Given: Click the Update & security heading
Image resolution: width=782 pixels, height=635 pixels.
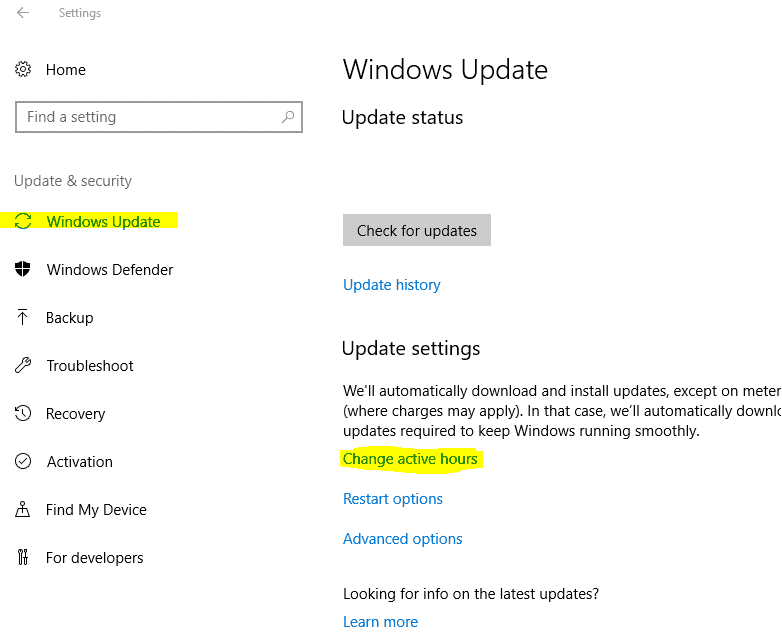Looking at the screenshot, I should [73, 181].
